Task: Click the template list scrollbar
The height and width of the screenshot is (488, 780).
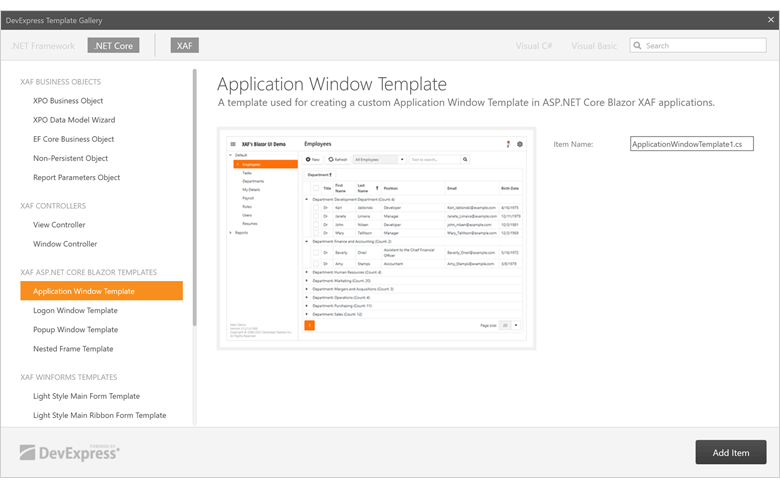Action: 195,197
